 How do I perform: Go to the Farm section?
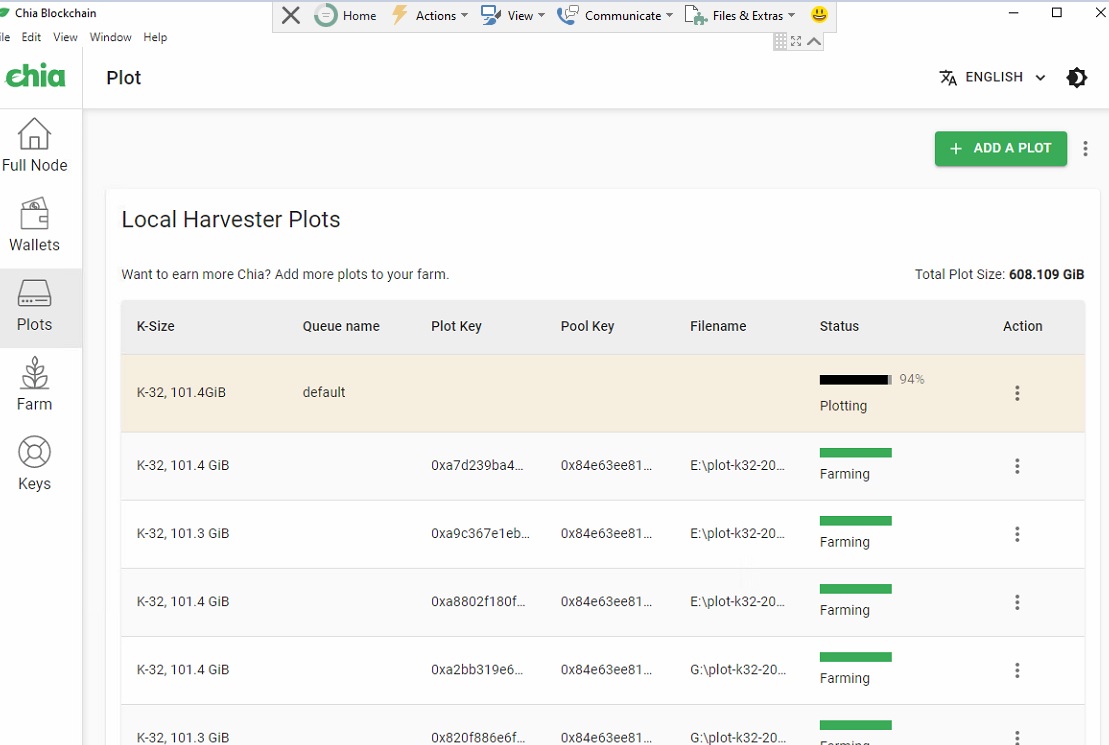tap(35, 385)
